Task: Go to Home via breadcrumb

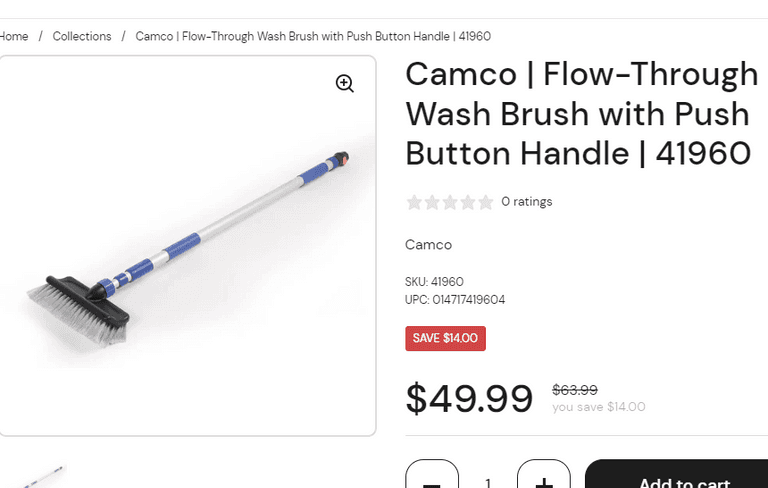Action: [x=14, y=36]
